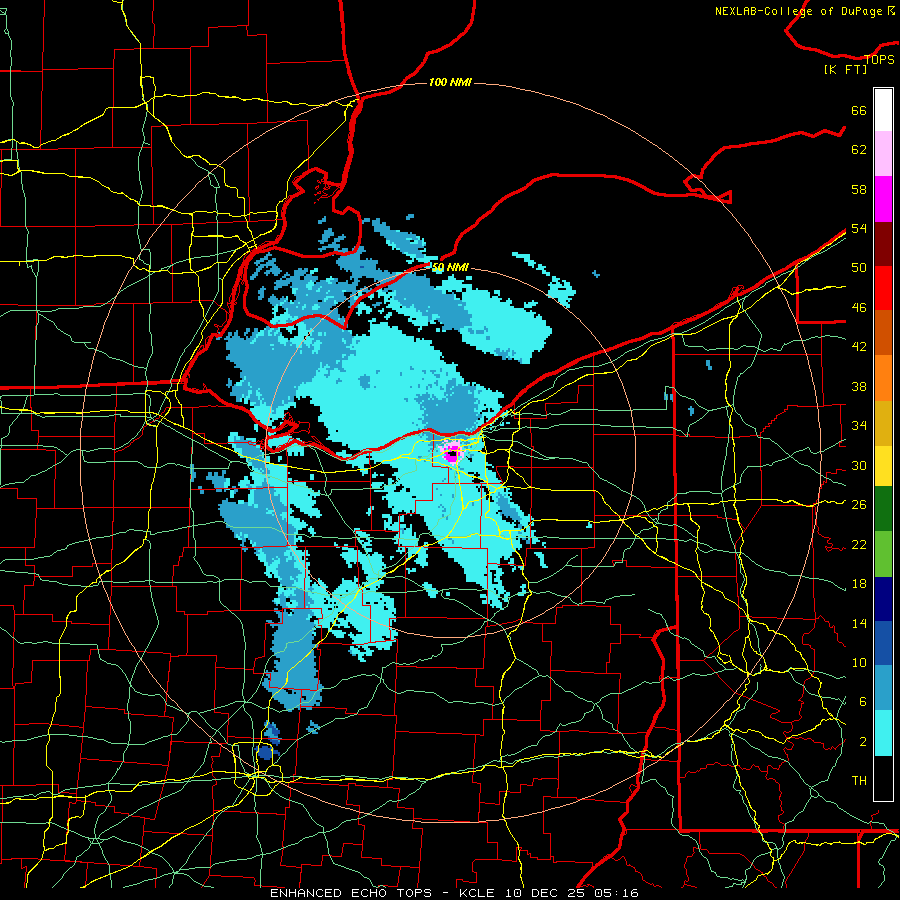Click the dark blue echo cell near the highway ring
Viewport: 900px width, 900px height.
point(265,751)
